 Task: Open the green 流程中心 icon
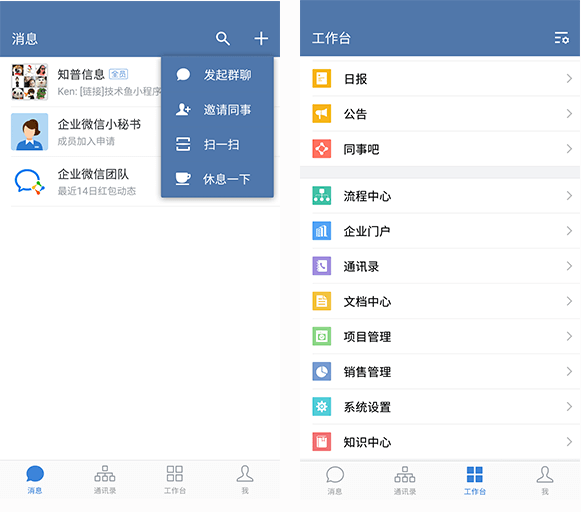321,196
